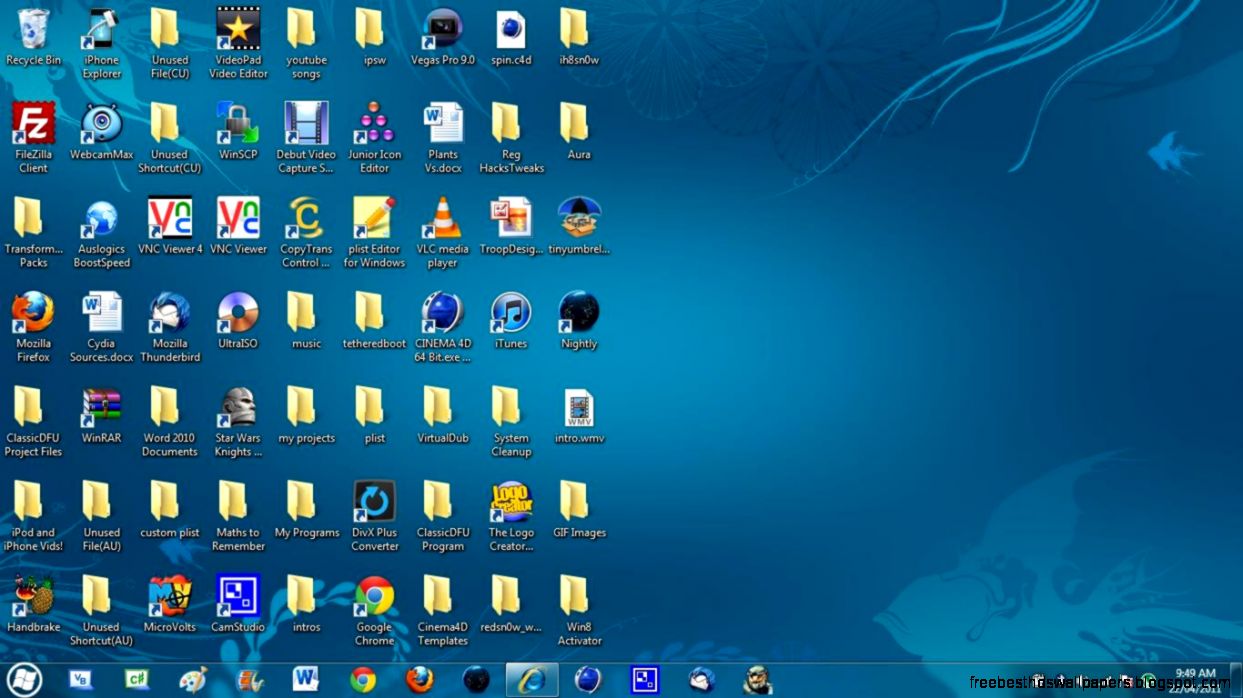Open Mozilla Firefox desktop shortcut

(33, 327)
